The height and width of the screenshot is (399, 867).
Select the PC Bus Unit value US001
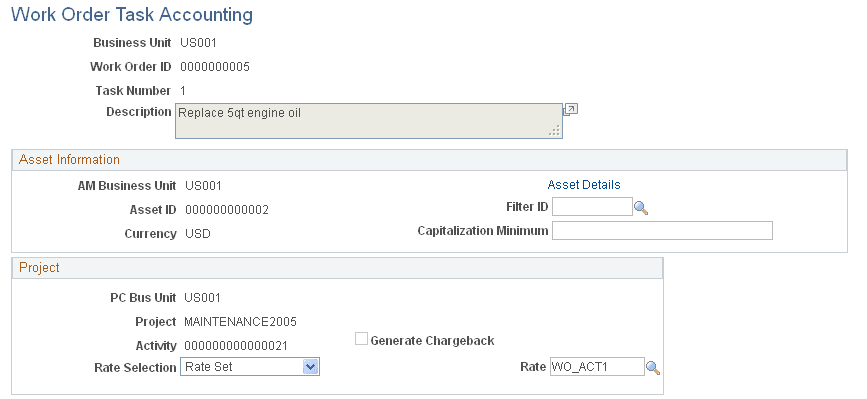point(202,298)
